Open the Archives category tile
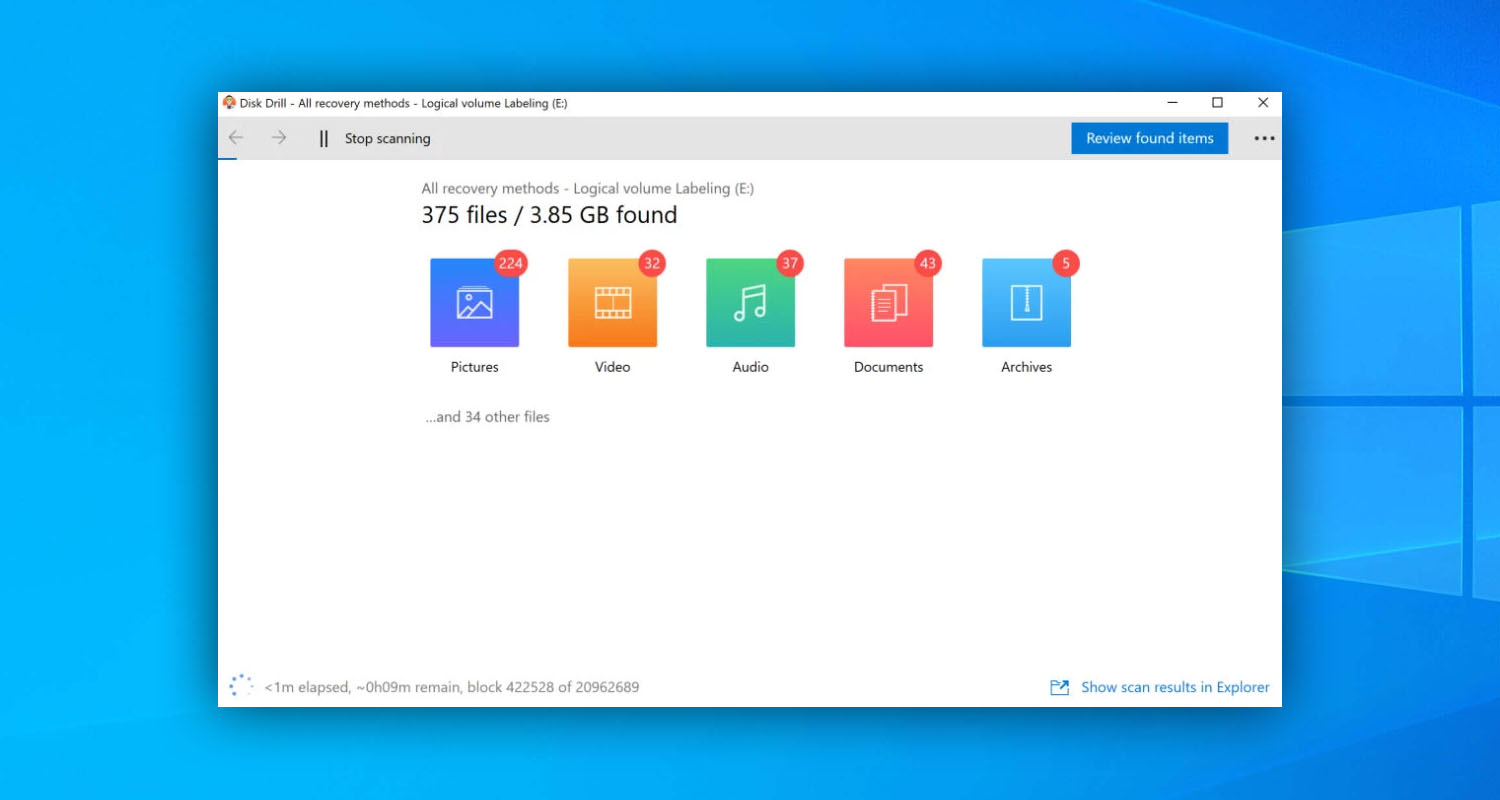1500x800 pixels. click(x=1026, y=303)
